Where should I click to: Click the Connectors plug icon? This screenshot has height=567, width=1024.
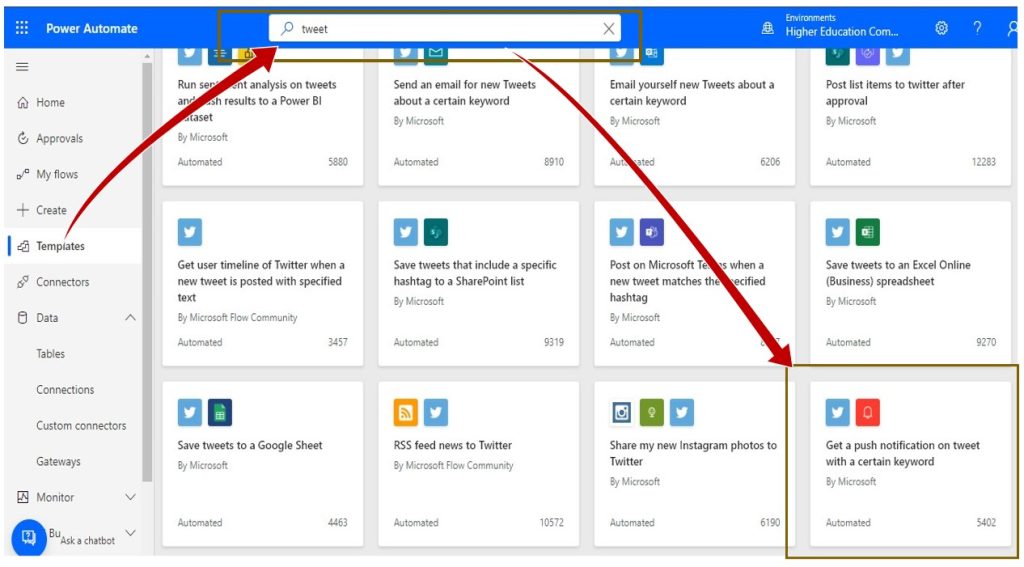click(23, 282)
